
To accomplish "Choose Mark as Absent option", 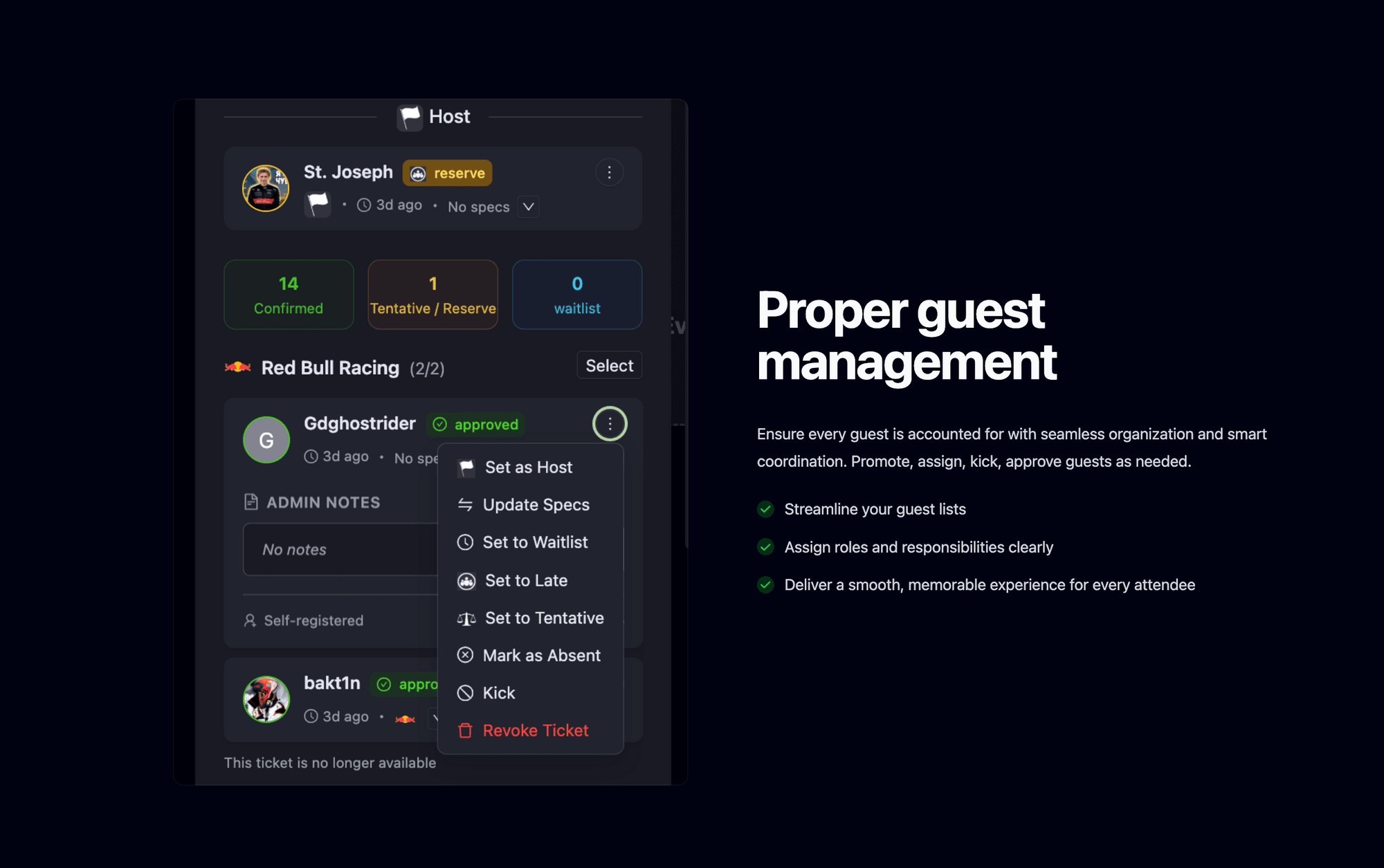I will (x=541, y=656).
